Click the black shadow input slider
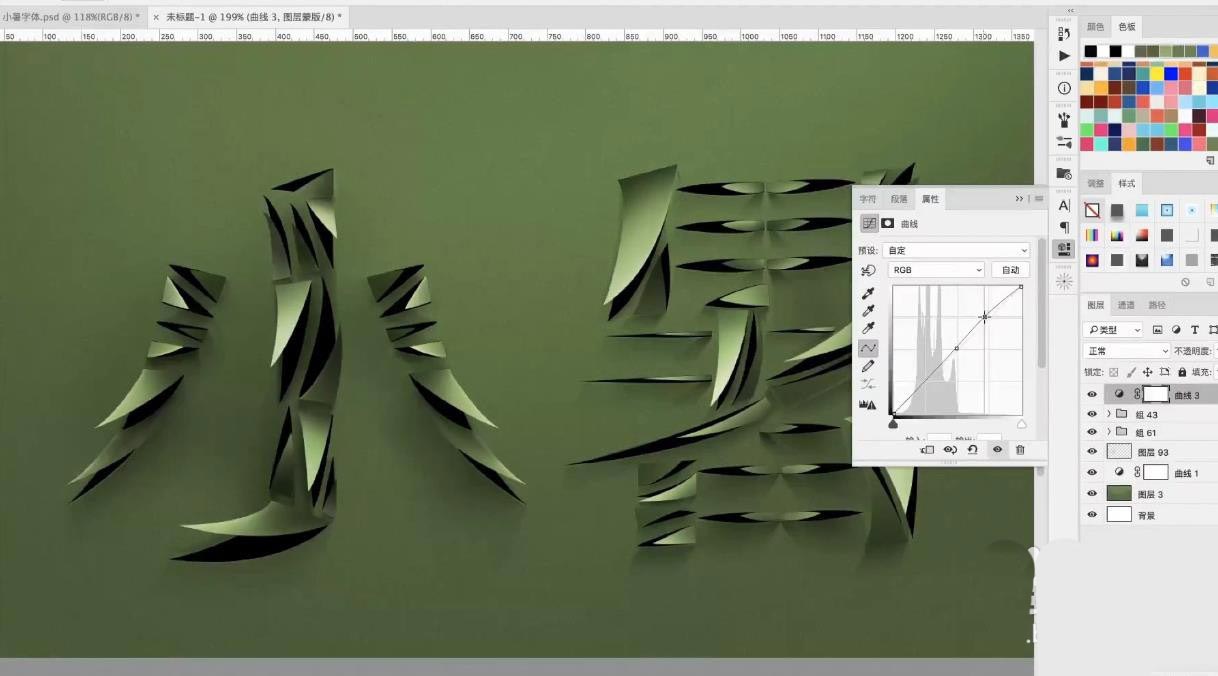1218x676 pixels. pyautogui.click(x=893, y=424)
